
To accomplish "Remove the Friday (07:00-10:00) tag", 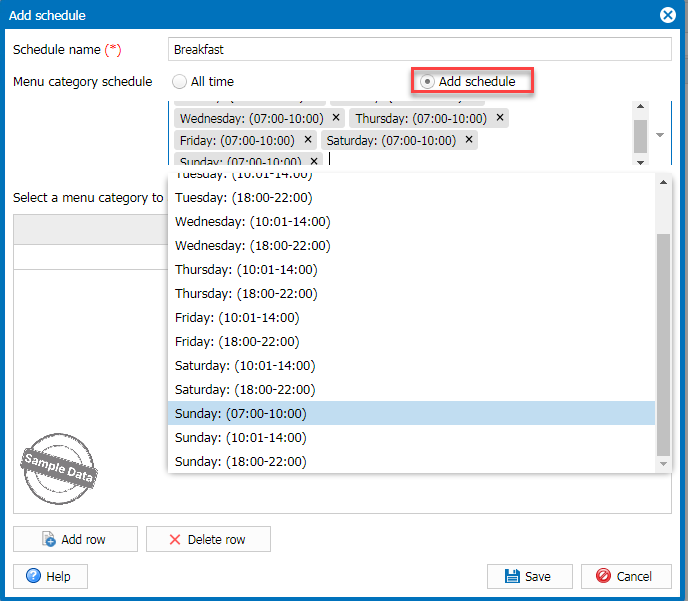I will click(307, 140).
